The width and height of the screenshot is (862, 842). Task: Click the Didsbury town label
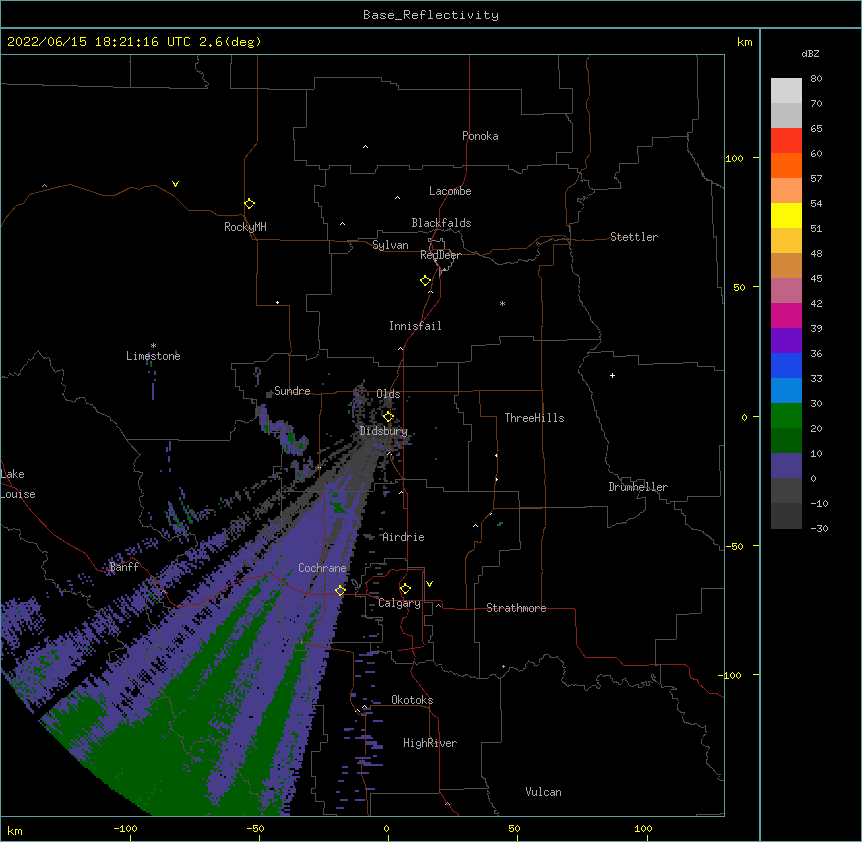coord(384,431)
